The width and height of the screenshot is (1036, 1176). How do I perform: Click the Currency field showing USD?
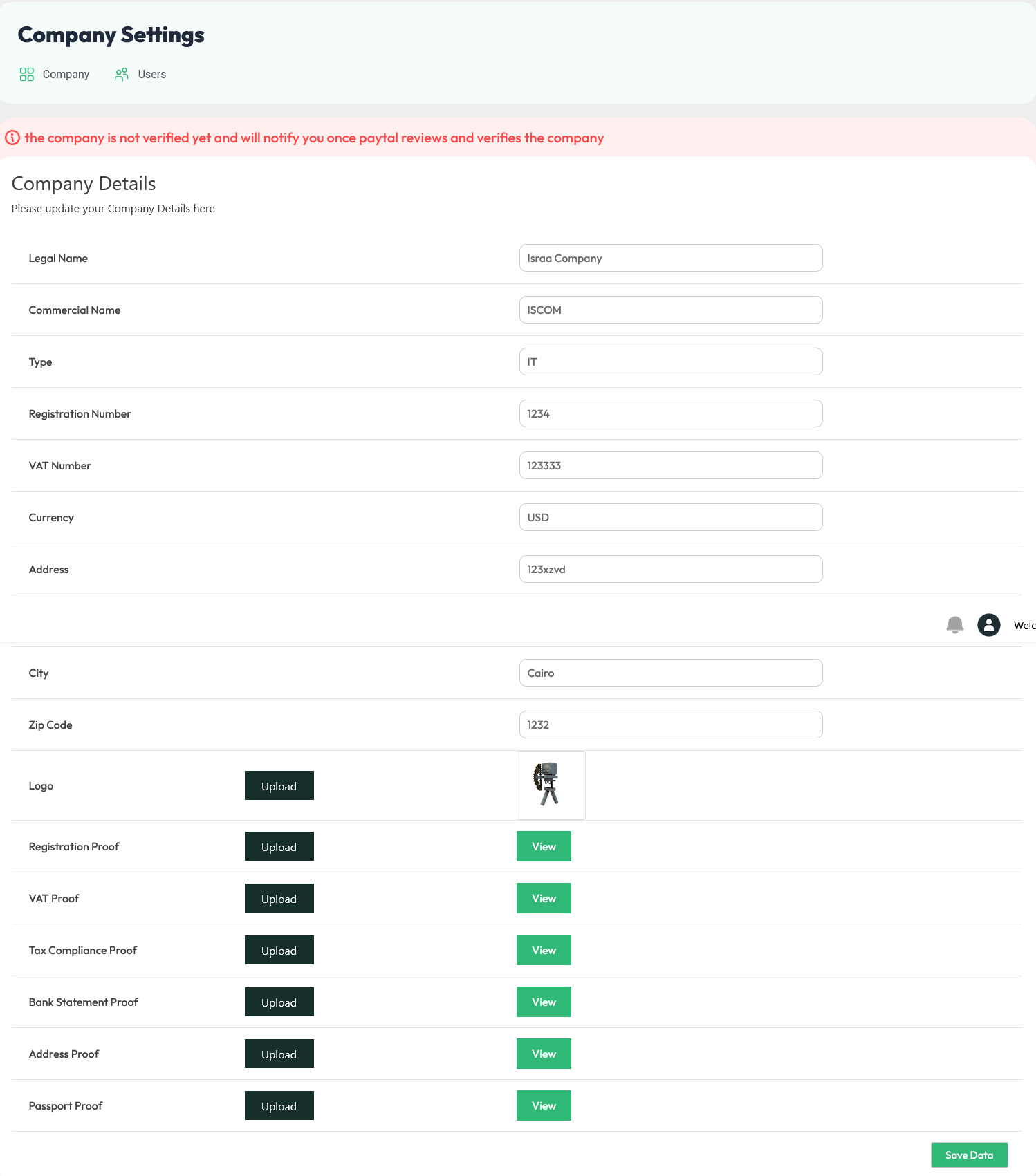click(670, 517)
